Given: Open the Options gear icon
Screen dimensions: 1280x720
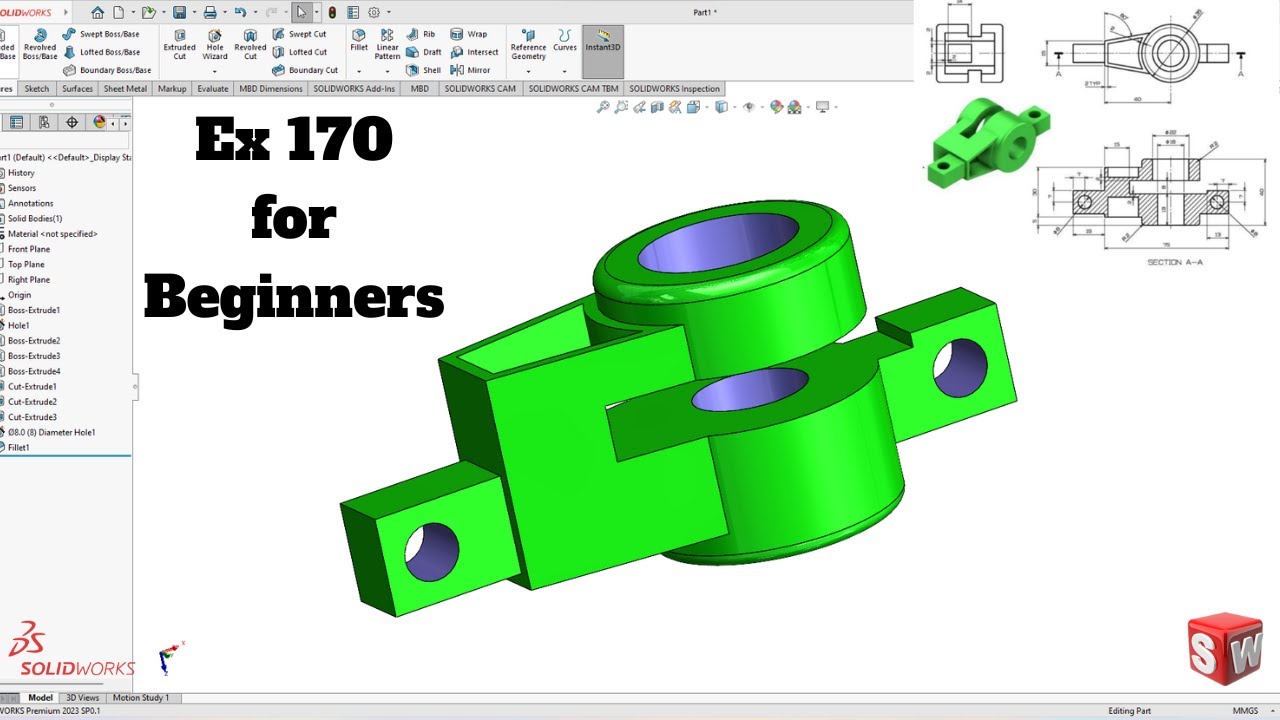Looking at the screenshot, I should point(374,13).
